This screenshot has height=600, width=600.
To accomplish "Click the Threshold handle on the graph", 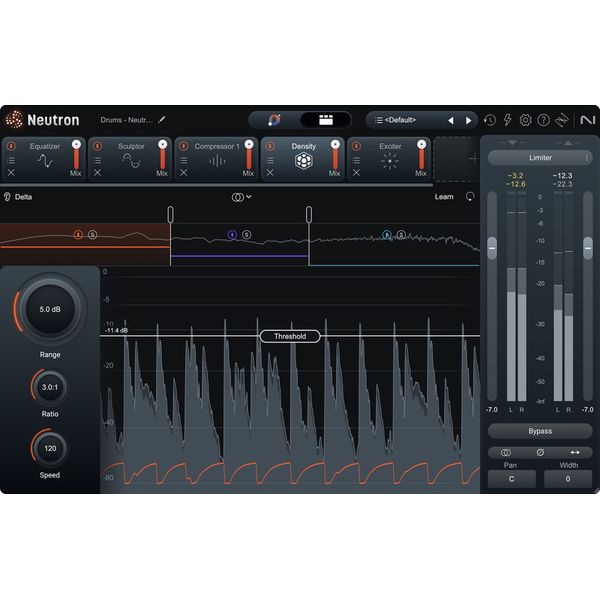I will pos(290,337).
